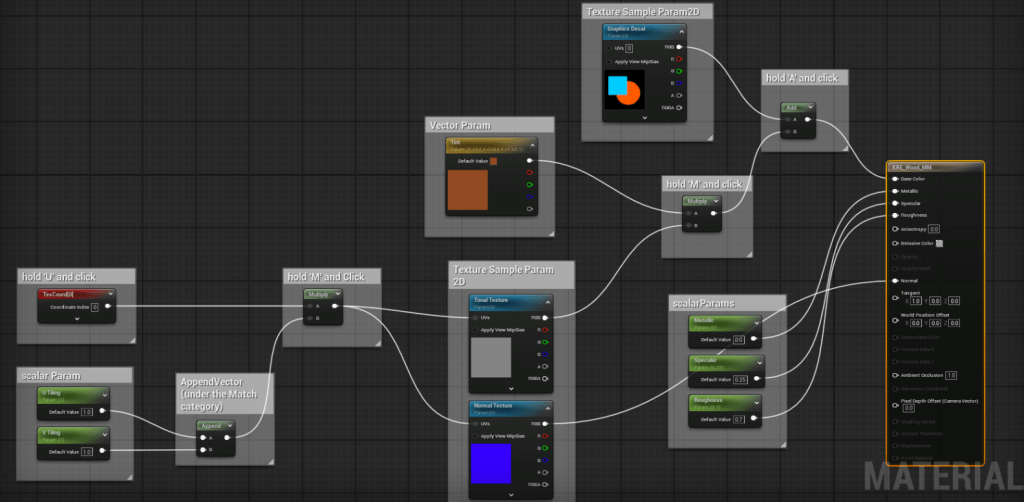The image size is (1024, 502).
Task: Click the U Tiling Default Value field
Action: pyautogui.click(x=86, y=411)
